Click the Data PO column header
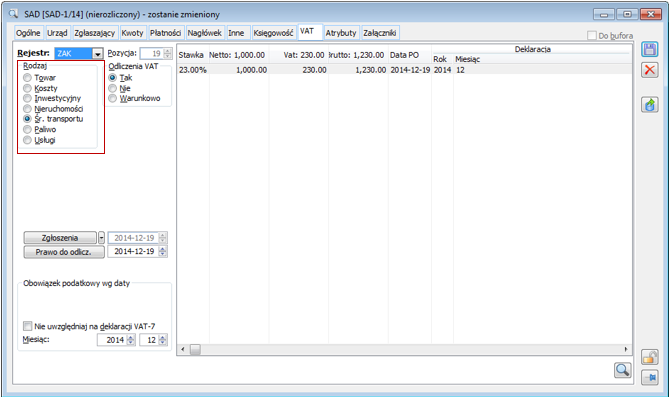This screenshot has height=397, width=669. click(x=410, y=55)
